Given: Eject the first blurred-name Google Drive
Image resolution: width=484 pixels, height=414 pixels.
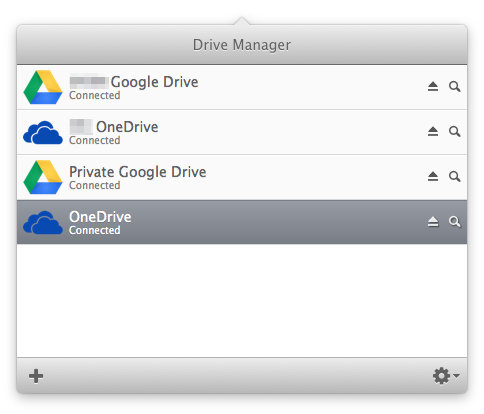Looking at the screenshot, I should [x=433, y=86].
